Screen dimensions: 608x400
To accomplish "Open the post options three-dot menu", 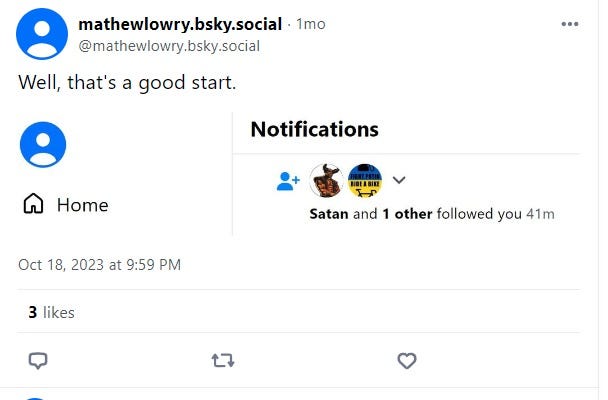I will point(570,24).
